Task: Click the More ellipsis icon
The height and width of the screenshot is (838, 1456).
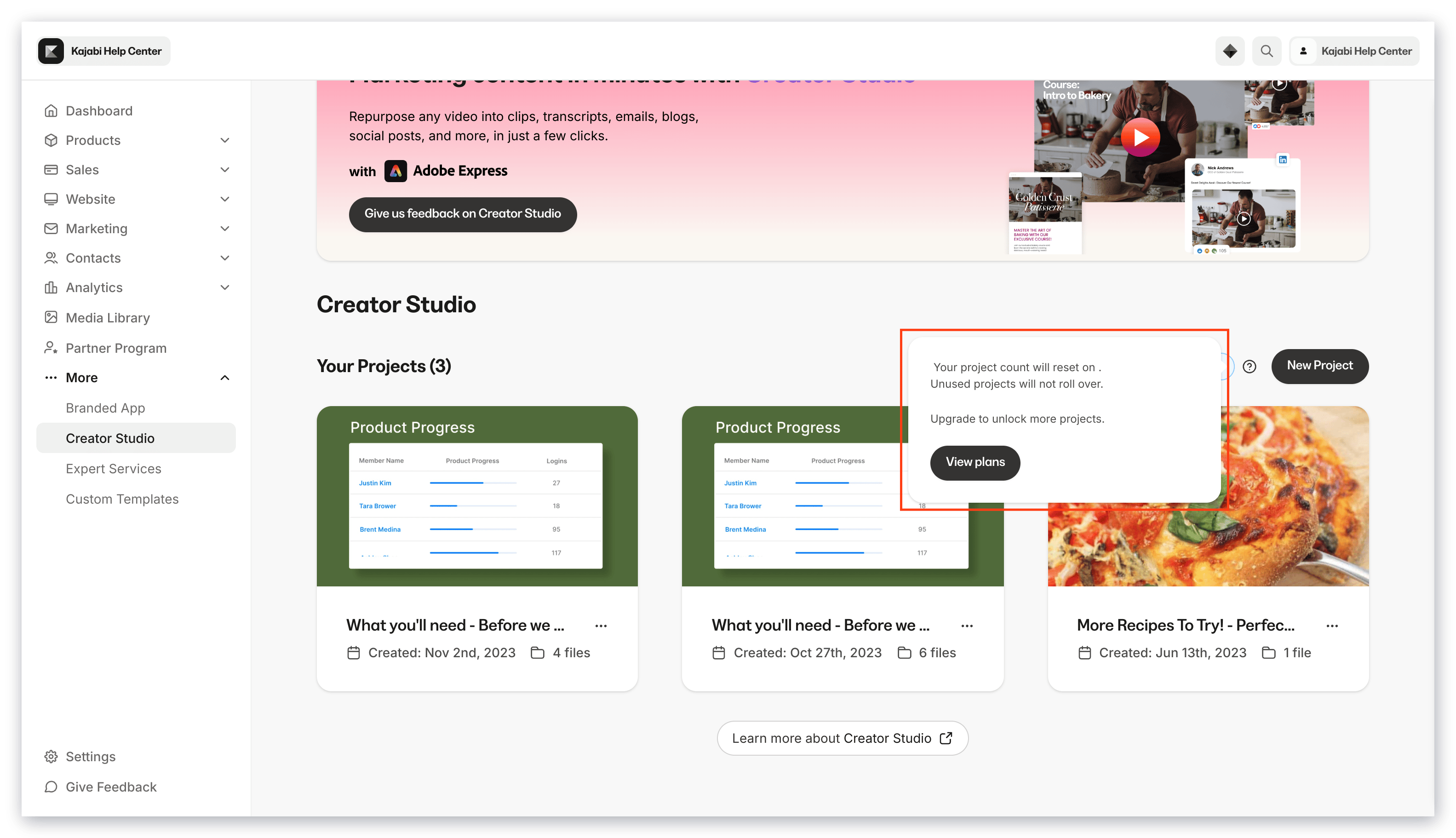Action: (x=51, y=378)
